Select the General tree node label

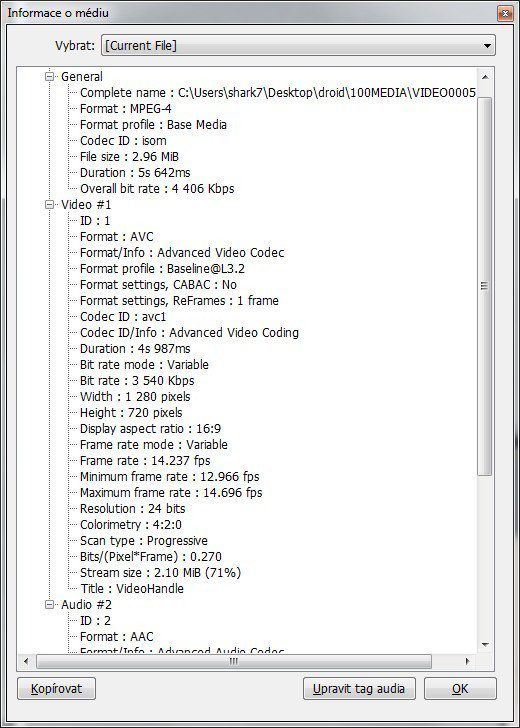pos(82,77)
